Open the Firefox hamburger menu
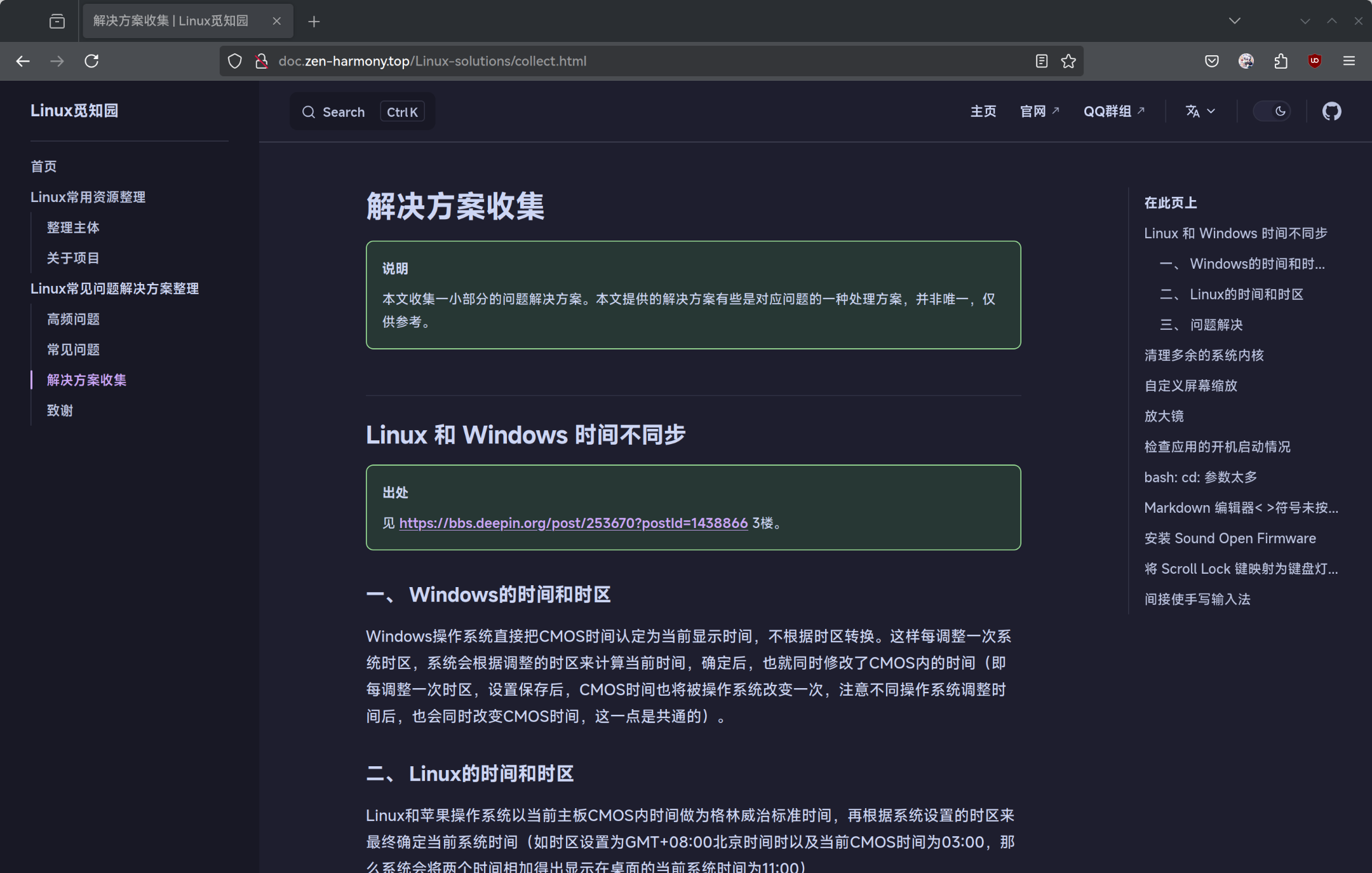1372x873 pixels. 1347,61
